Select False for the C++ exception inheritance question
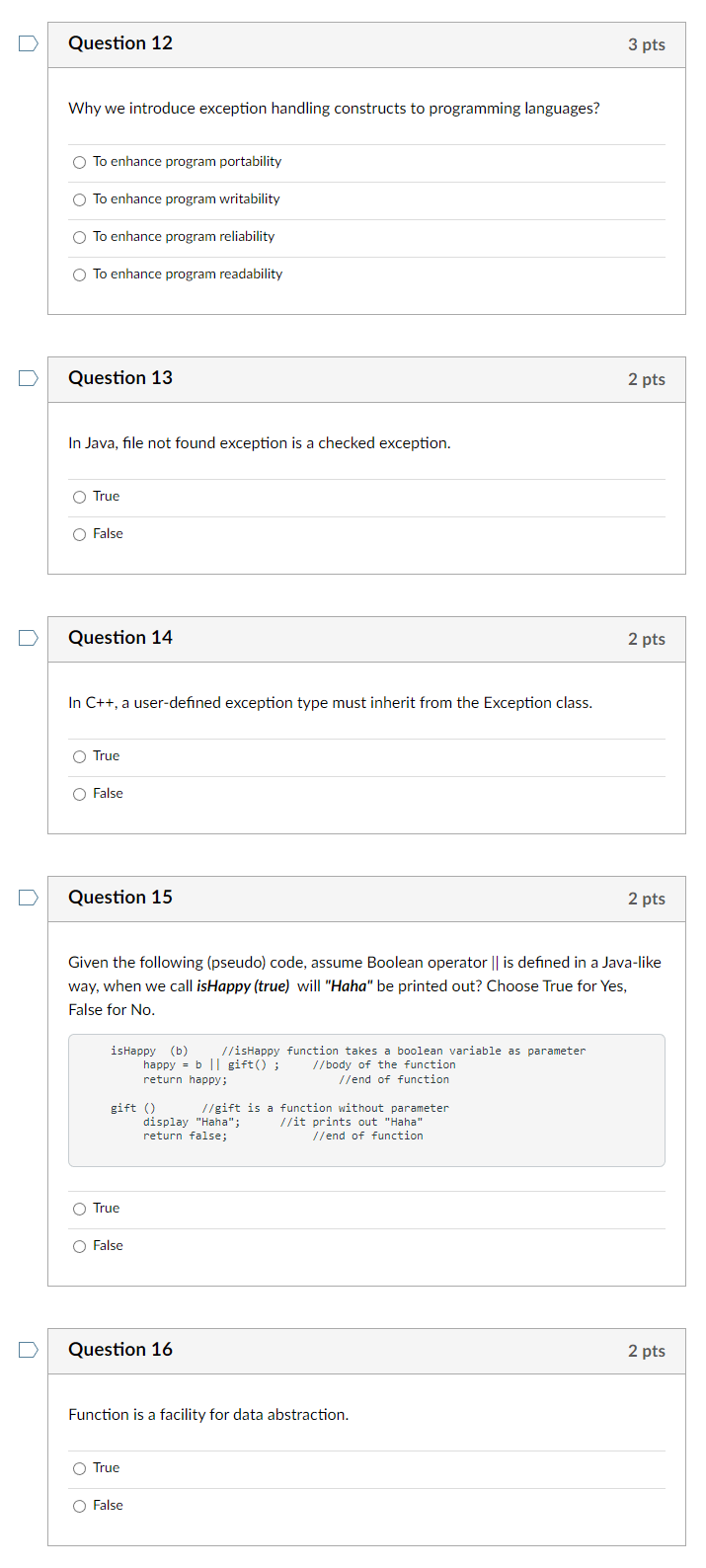 79,794
